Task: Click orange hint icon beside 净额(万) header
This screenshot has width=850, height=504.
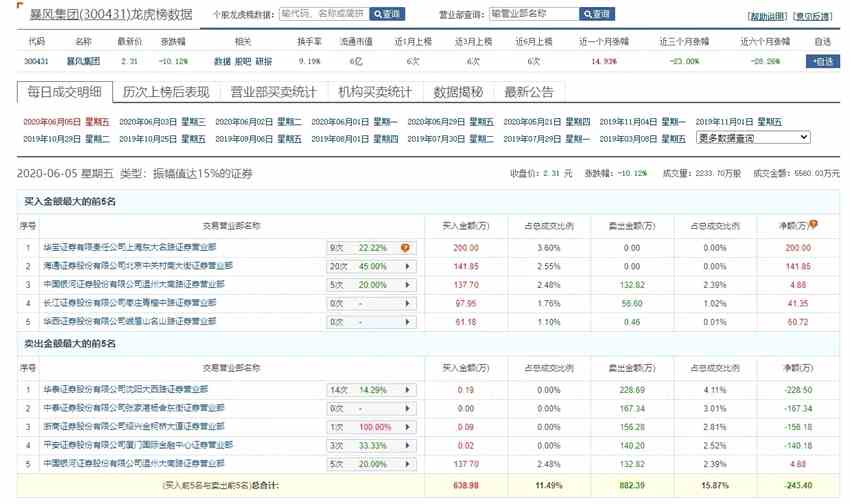Action: click(x=814, y=224)
